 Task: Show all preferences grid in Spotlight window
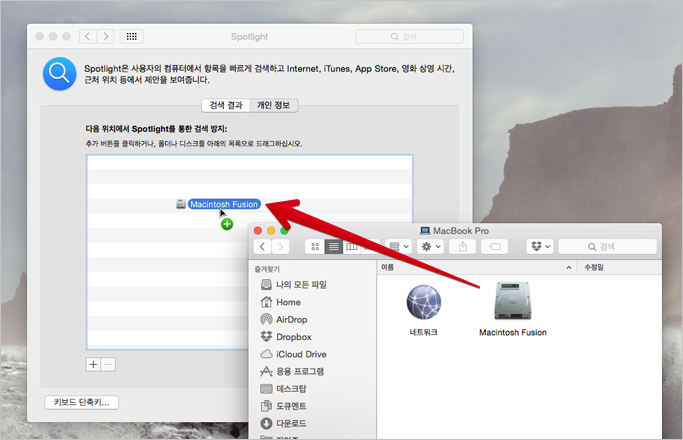click(132, 37)
